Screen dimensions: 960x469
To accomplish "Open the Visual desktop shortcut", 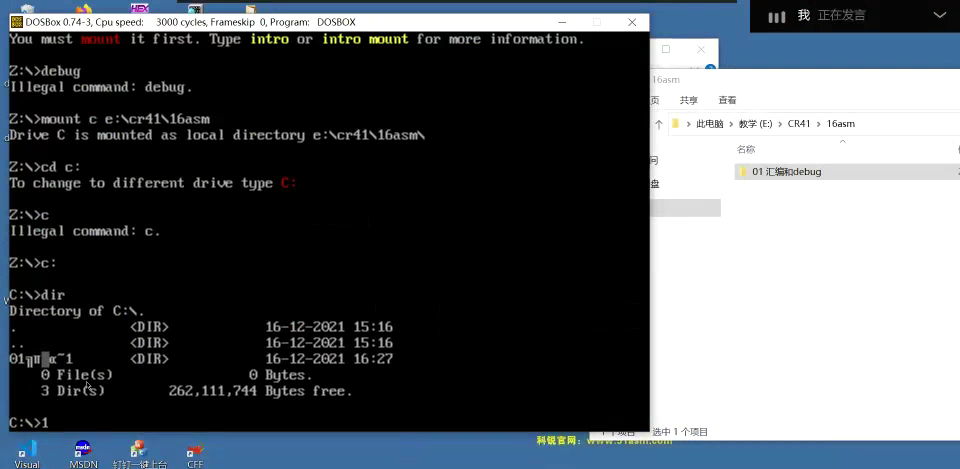I will 27,454.
